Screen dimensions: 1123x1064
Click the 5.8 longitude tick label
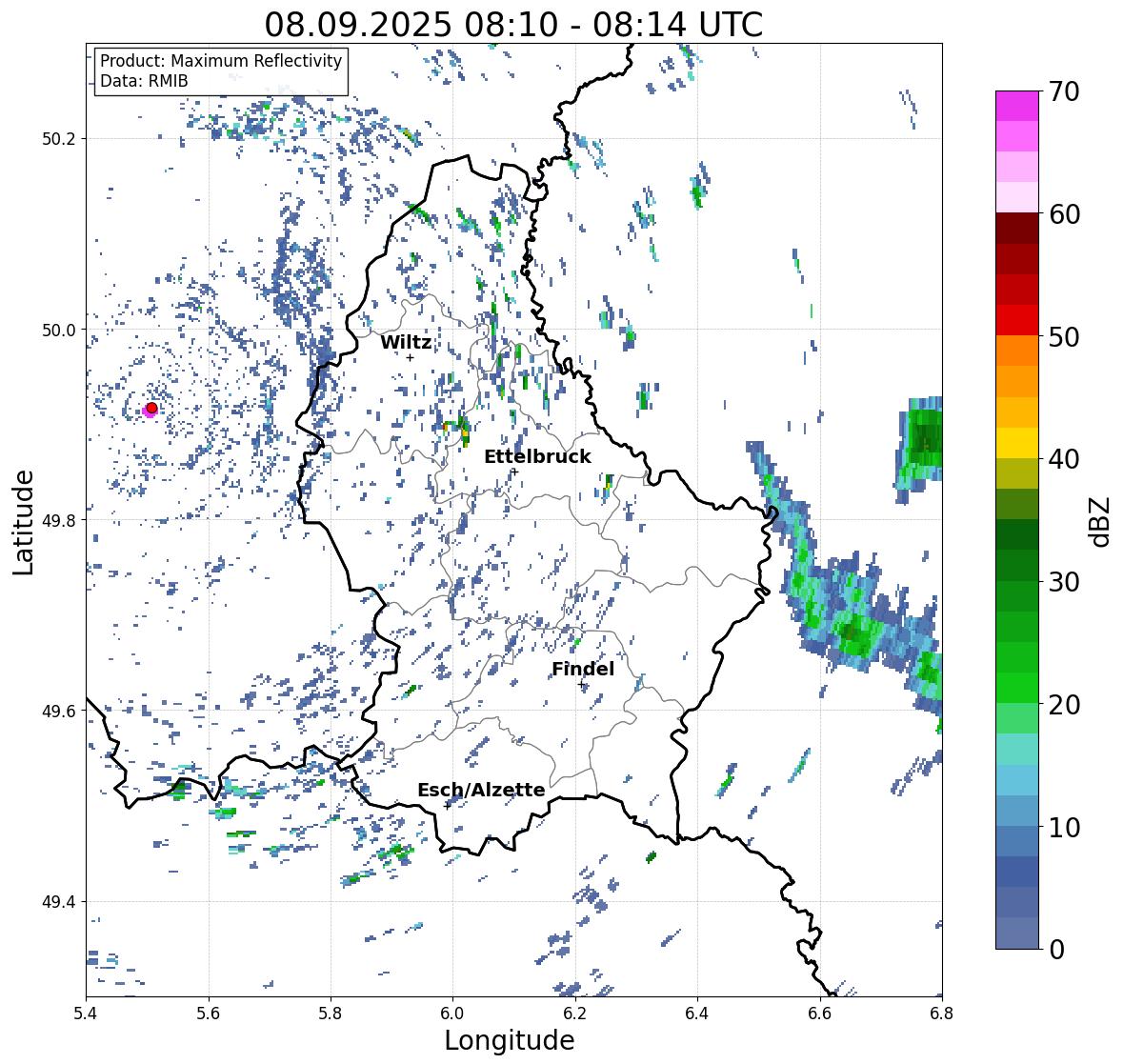[331, 1014]
